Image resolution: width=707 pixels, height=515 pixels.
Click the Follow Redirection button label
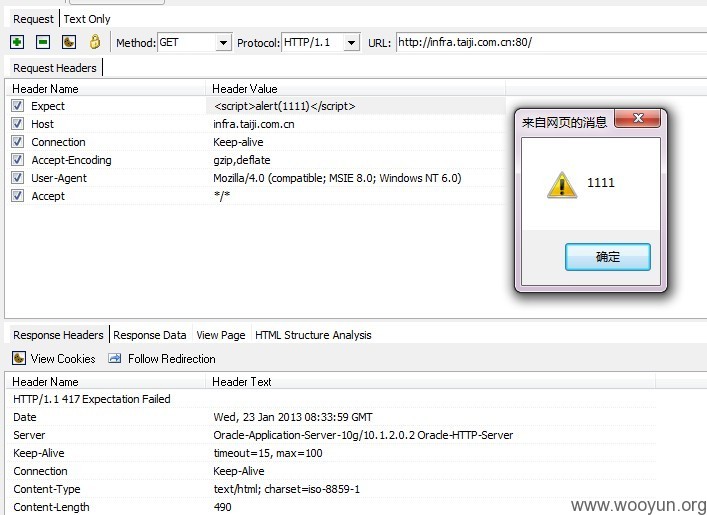tap(172, 359)
